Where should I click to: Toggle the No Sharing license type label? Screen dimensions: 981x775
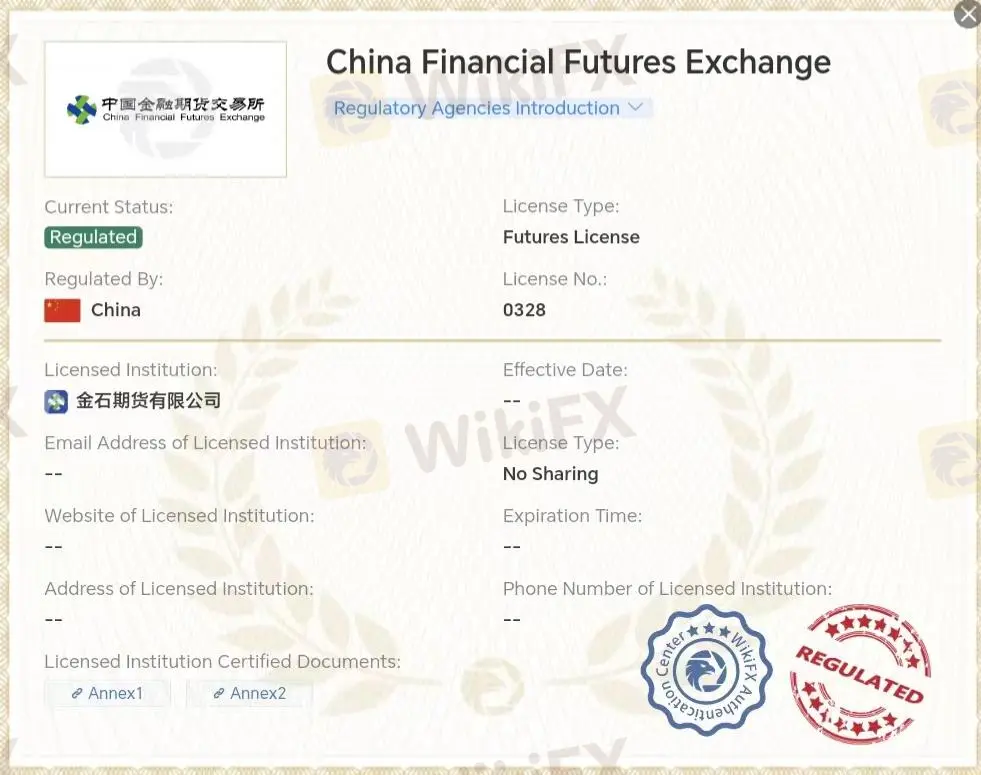click(550, 473)
